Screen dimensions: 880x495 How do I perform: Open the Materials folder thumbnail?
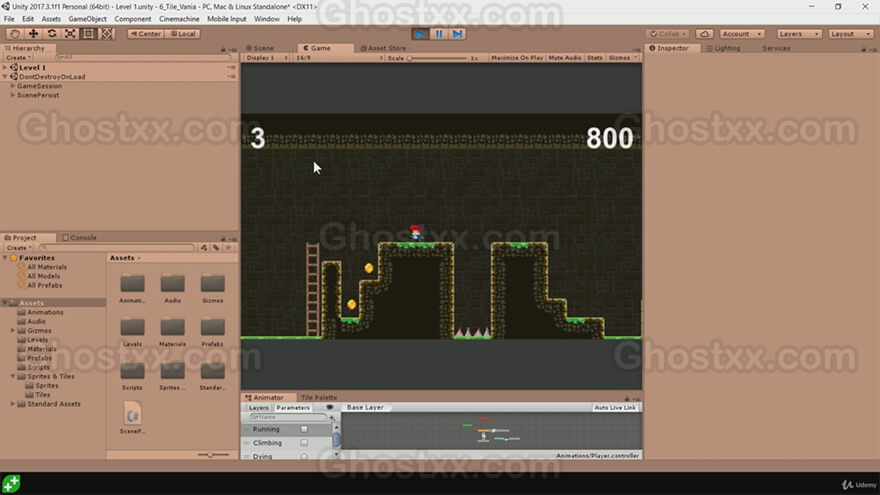(x=172, y=327)
